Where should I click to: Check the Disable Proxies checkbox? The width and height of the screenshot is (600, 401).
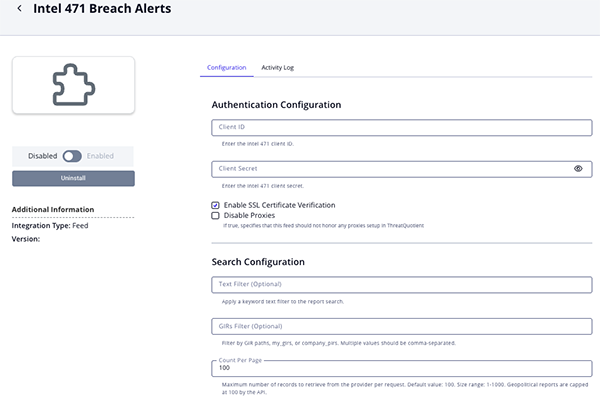click(215, 215)
